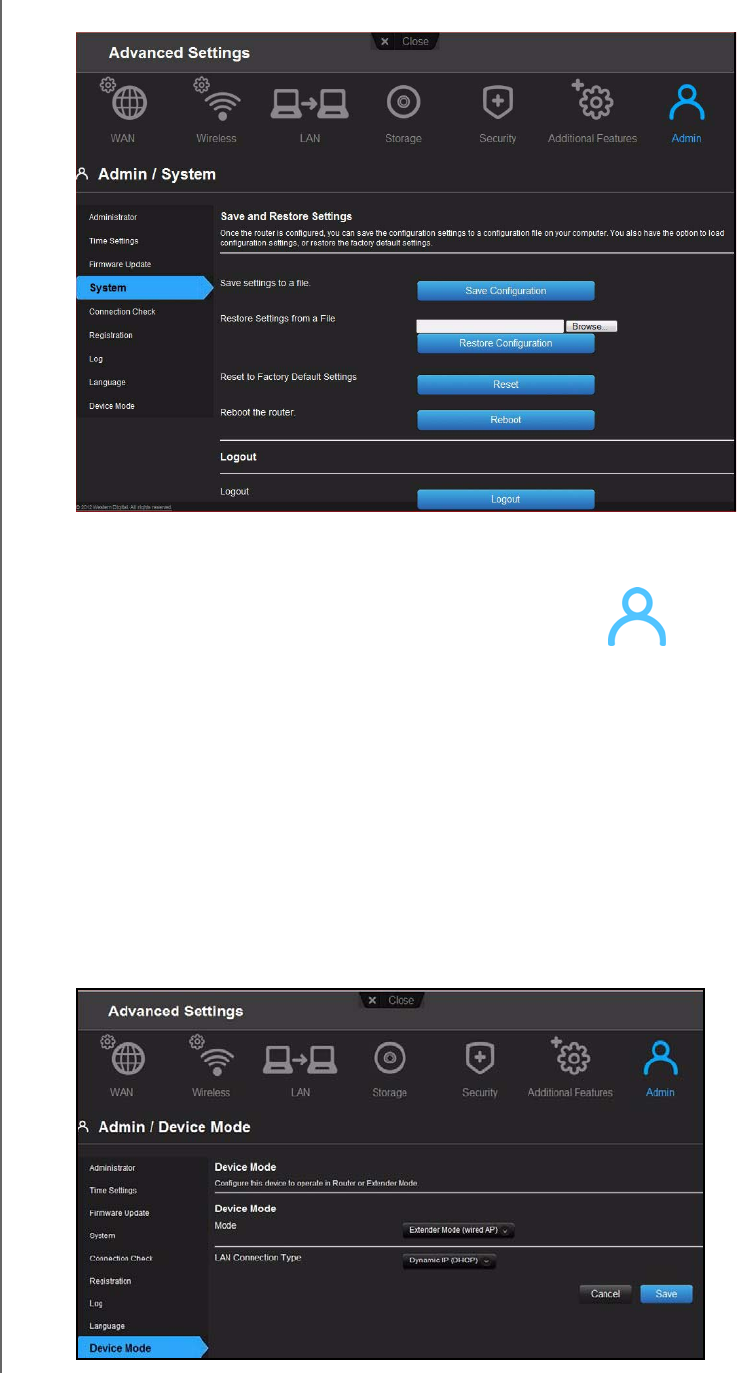Open LAN icon in Admin / System window

pyautogui.click(x=310, y=102)
